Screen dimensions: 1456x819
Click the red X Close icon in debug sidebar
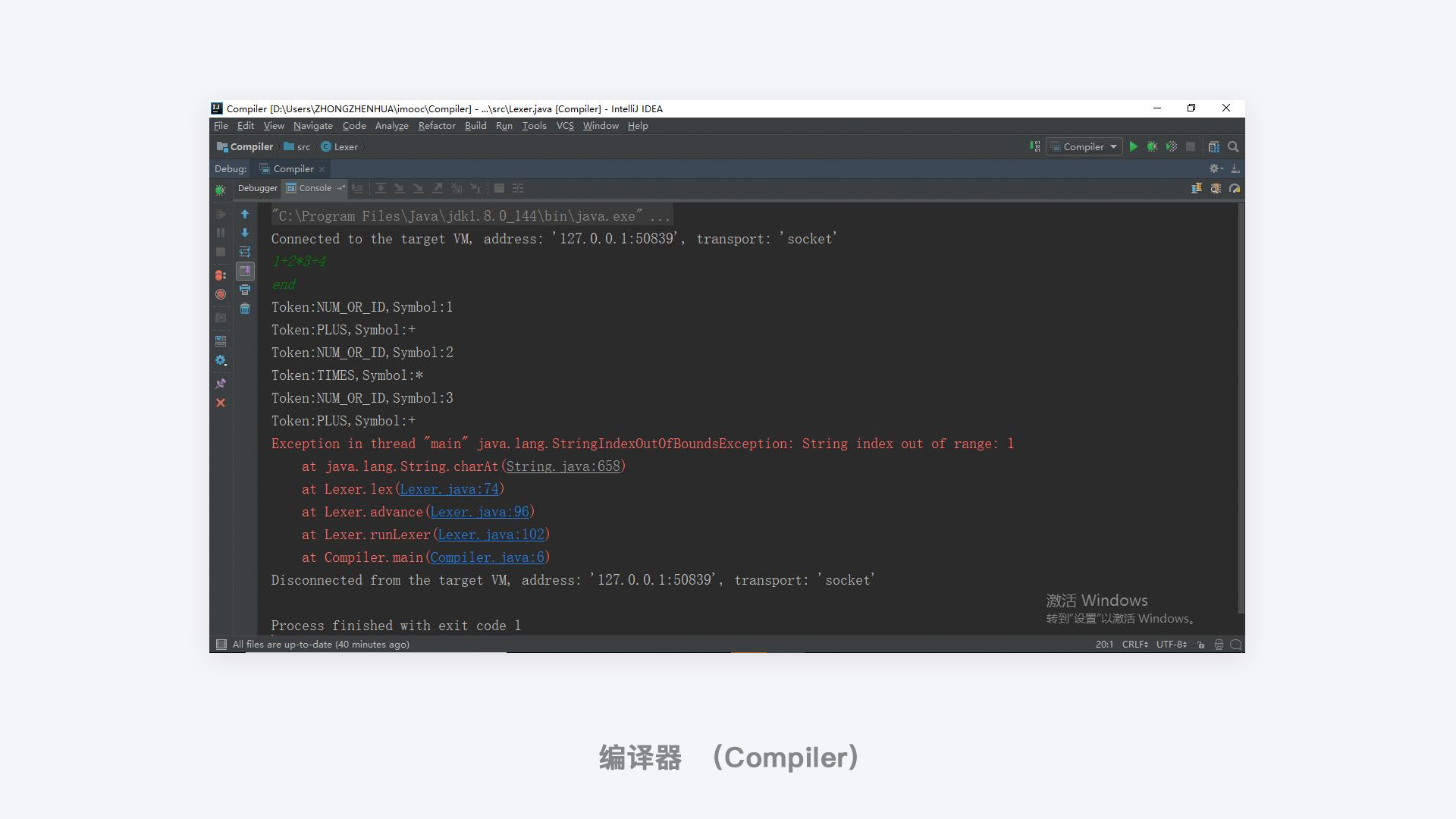click(221, 403)
